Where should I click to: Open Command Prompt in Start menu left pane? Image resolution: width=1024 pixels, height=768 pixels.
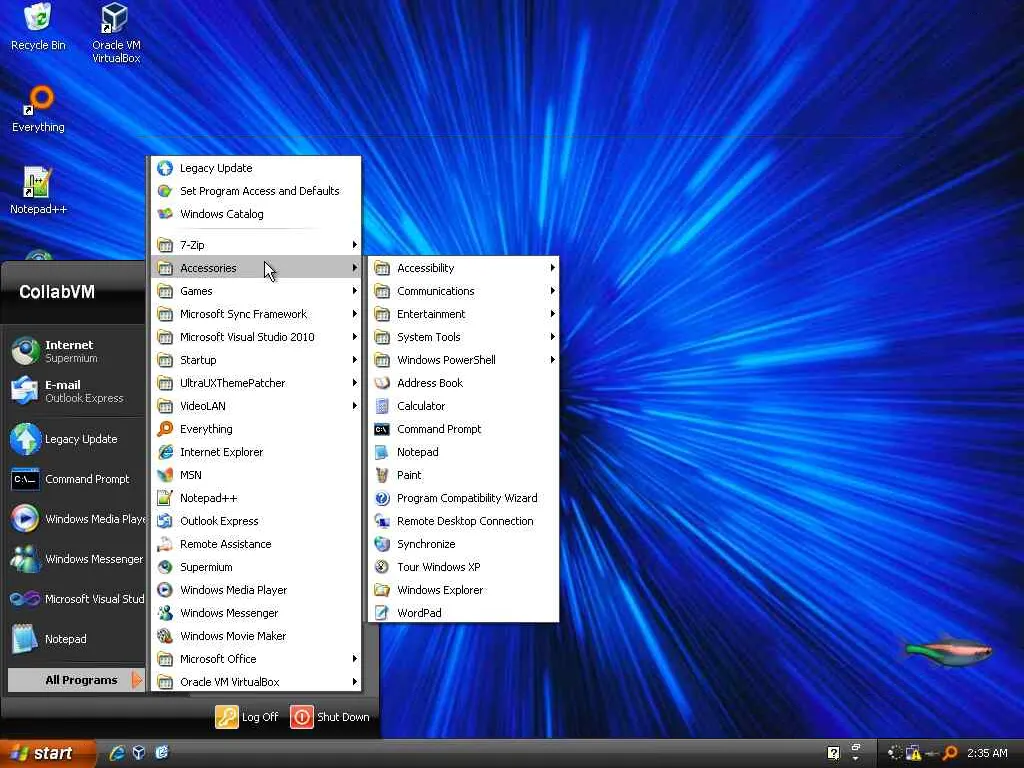coord(75,479)
